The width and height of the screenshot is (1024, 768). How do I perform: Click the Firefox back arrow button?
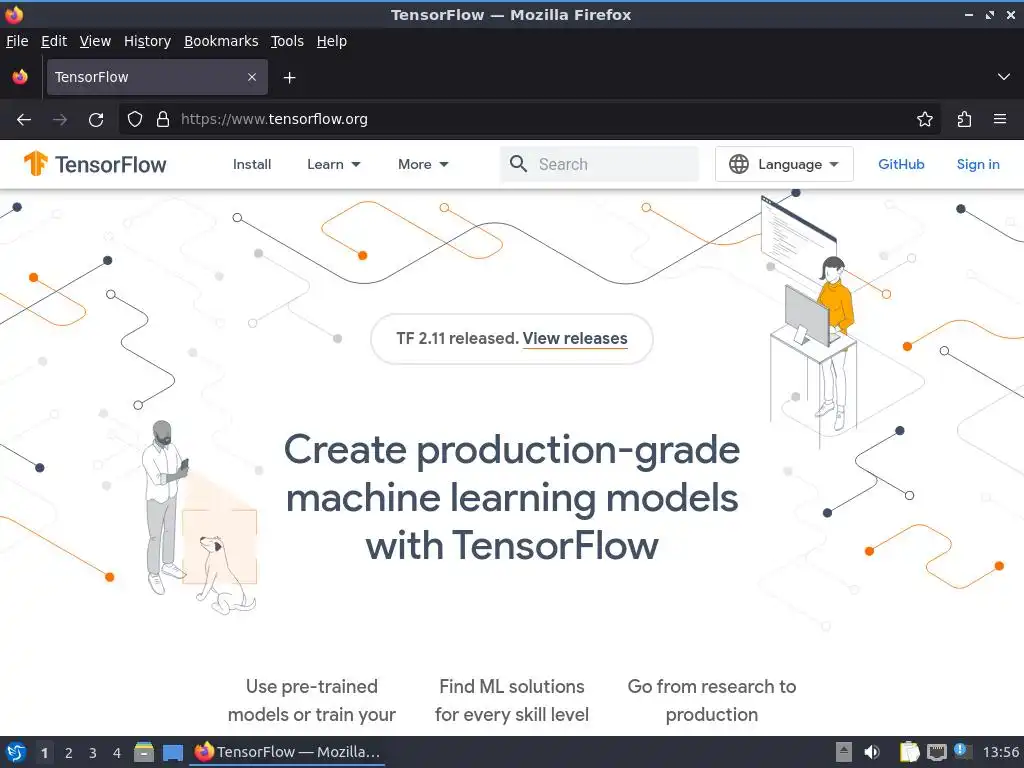[x=24, y=120]
